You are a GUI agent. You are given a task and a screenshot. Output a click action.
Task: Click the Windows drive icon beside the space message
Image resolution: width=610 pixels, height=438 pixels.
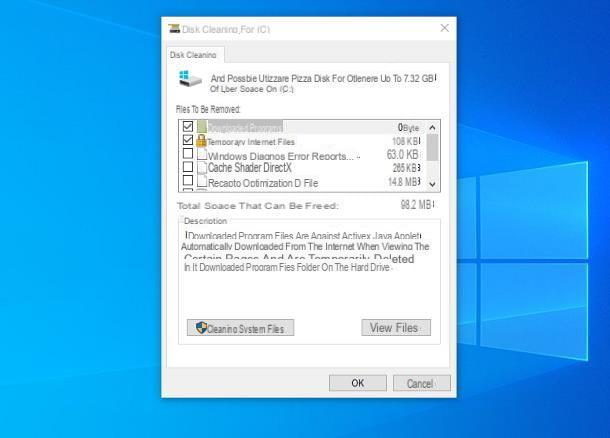click(190, 79)
